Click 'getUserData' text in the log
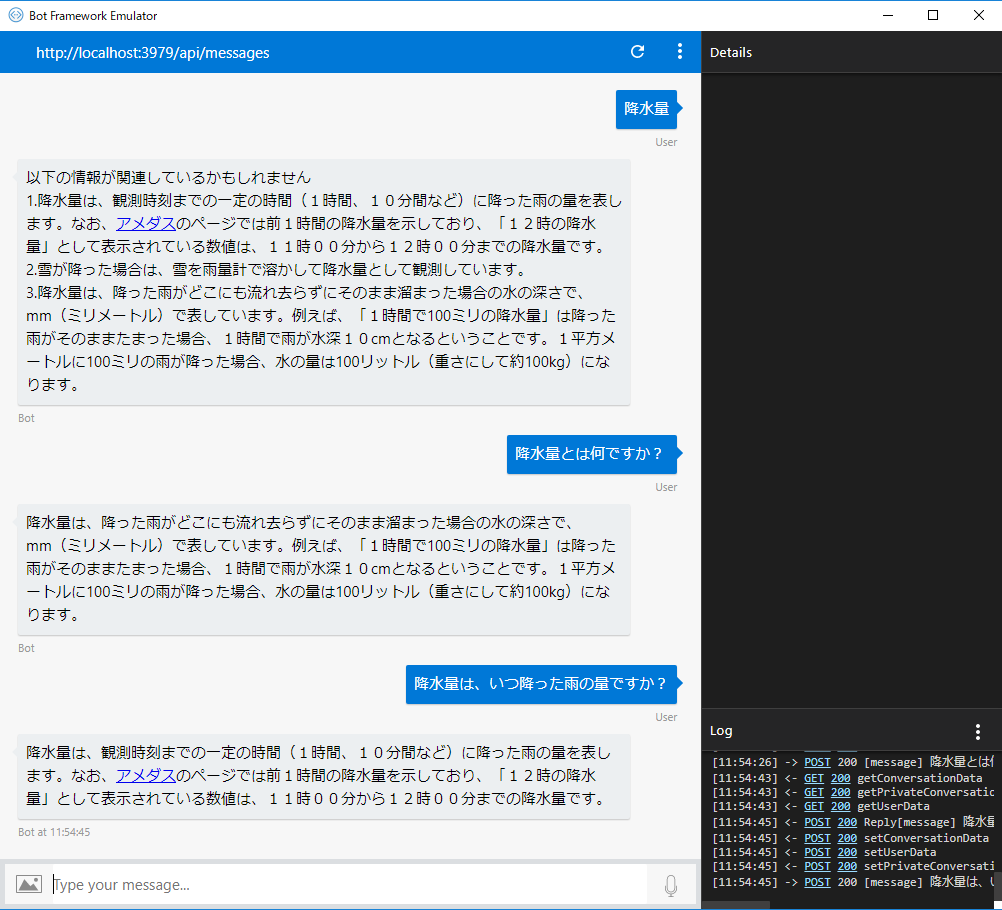1002x910 pixels. coord(893,806)
